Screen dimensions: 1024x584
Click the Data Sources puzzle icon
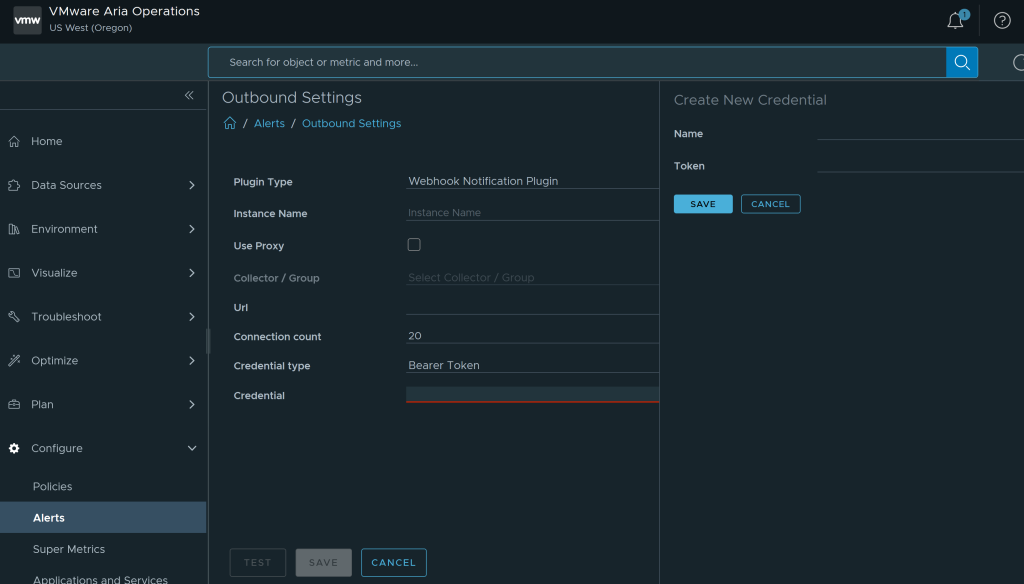14,185
